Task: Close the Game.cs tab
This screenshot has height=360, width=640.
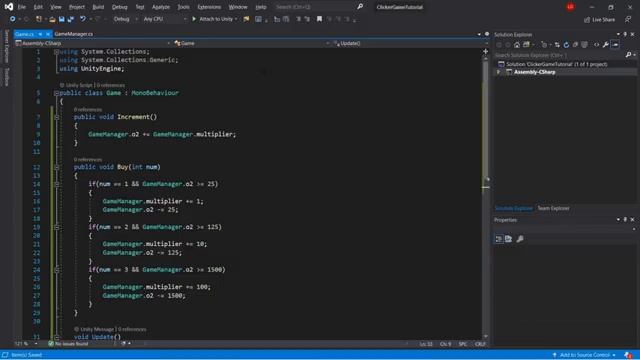Action: tap(48, 34)
